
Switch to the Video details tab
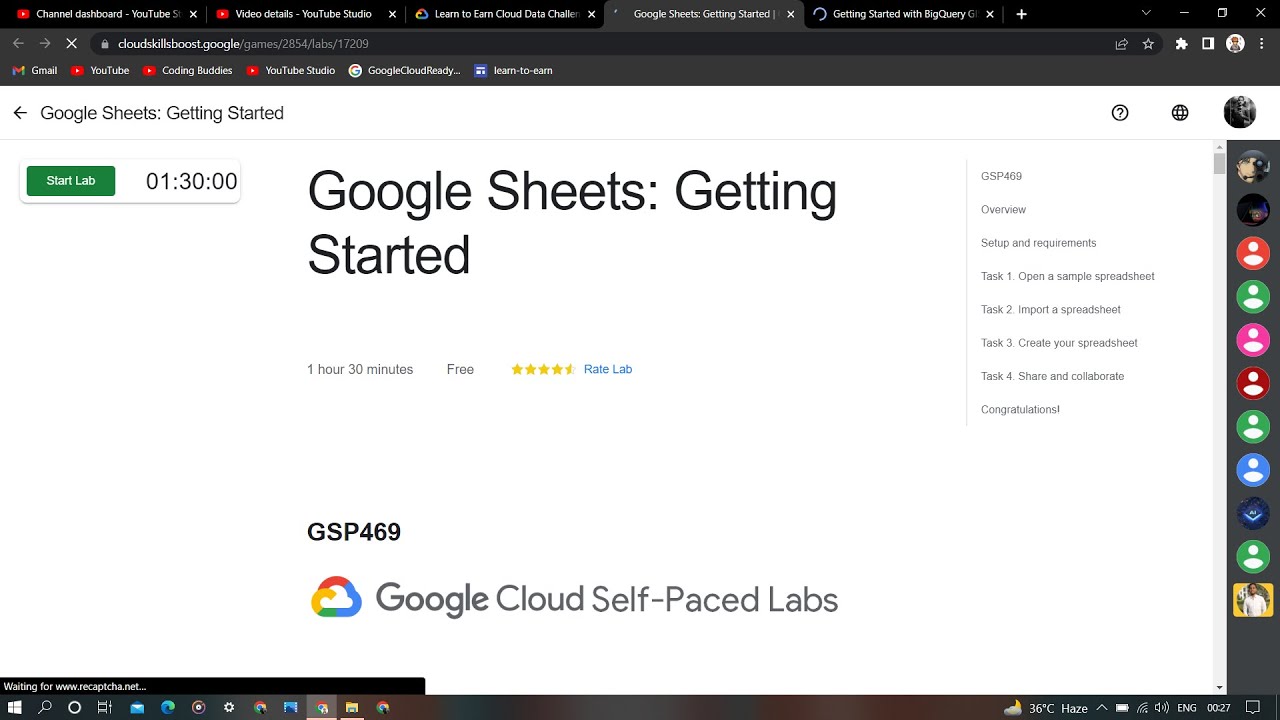305,14
